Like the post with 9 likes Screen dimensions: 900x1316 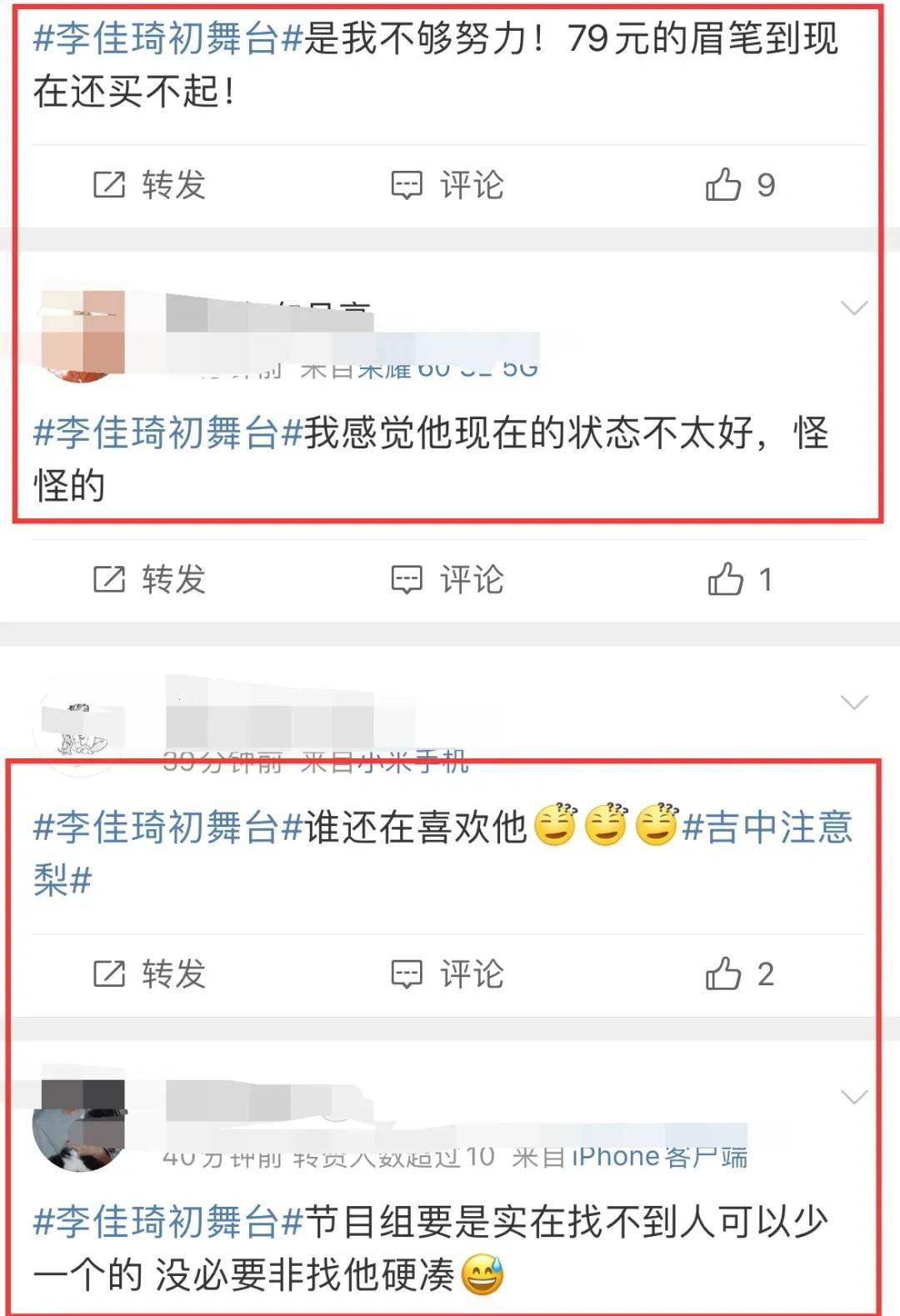[x=739, y=184]
